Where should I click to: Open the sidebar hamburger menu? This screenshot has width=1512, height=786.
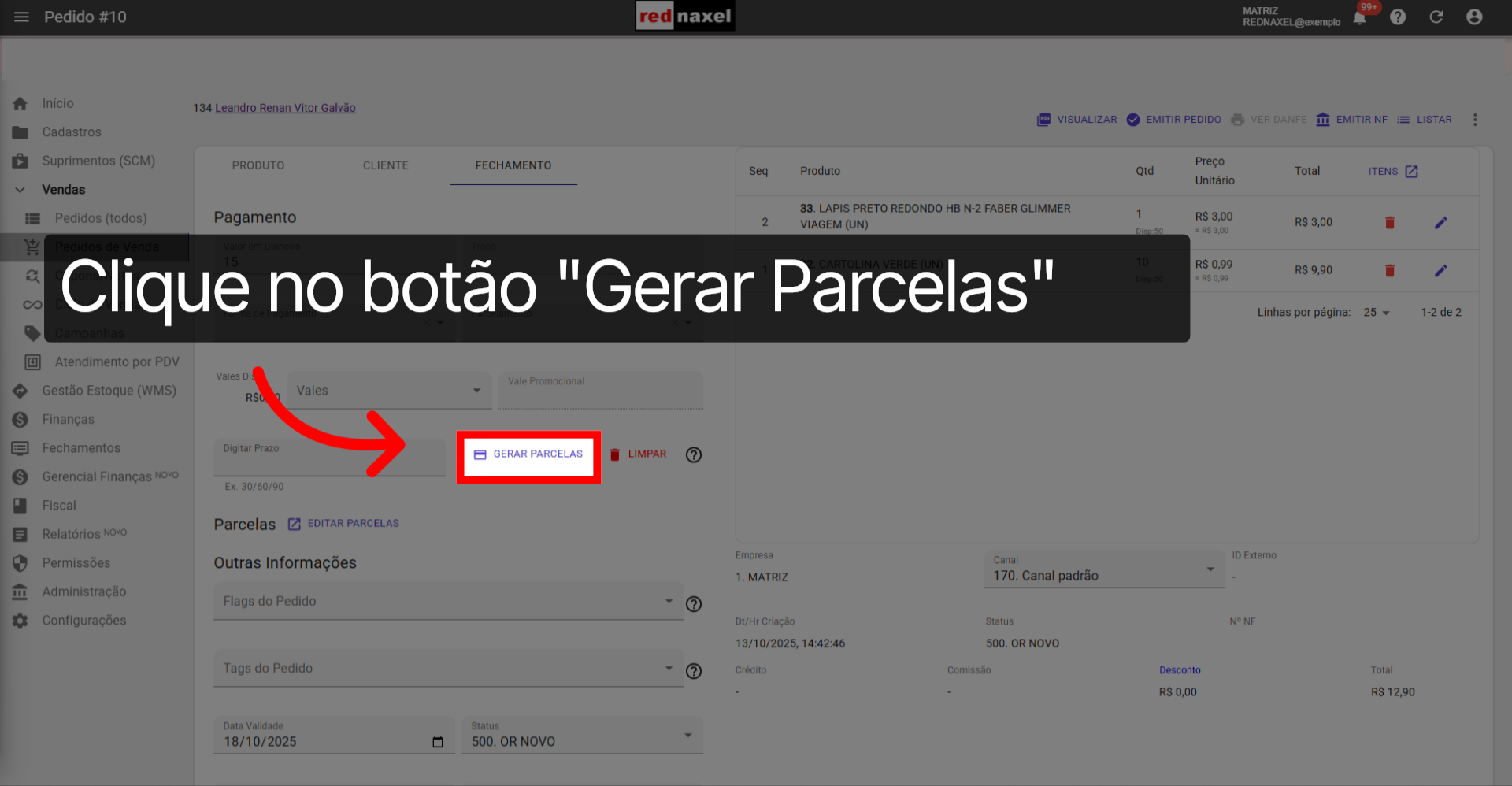point(21,17)
